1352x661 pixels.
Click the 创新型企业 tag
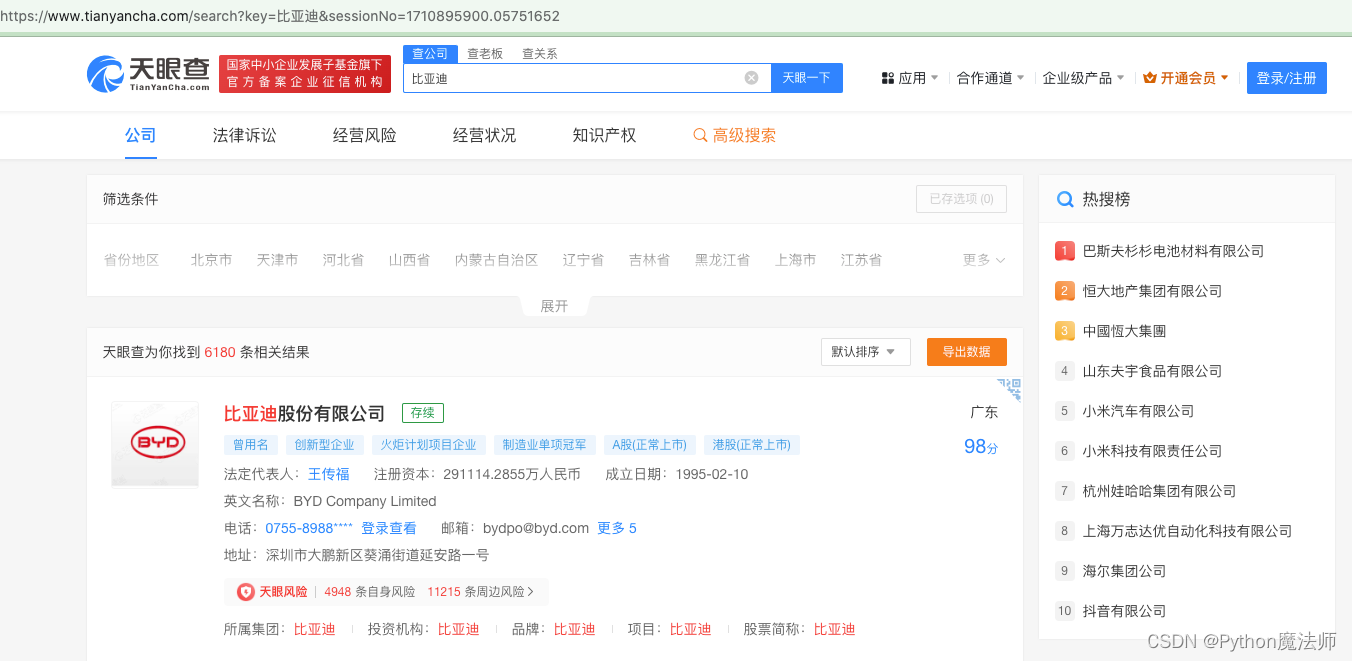tap(324, 445)
